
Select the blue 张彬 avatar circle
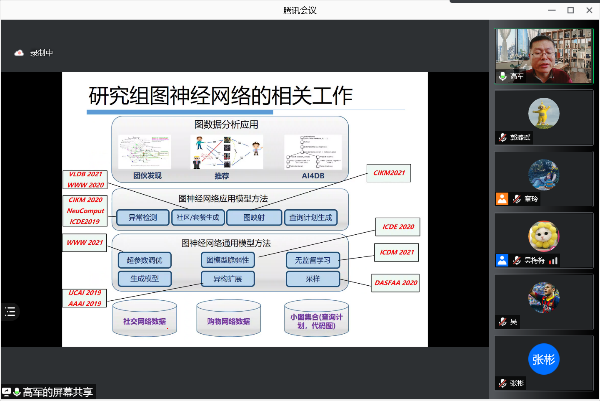(x=544, y=359)
